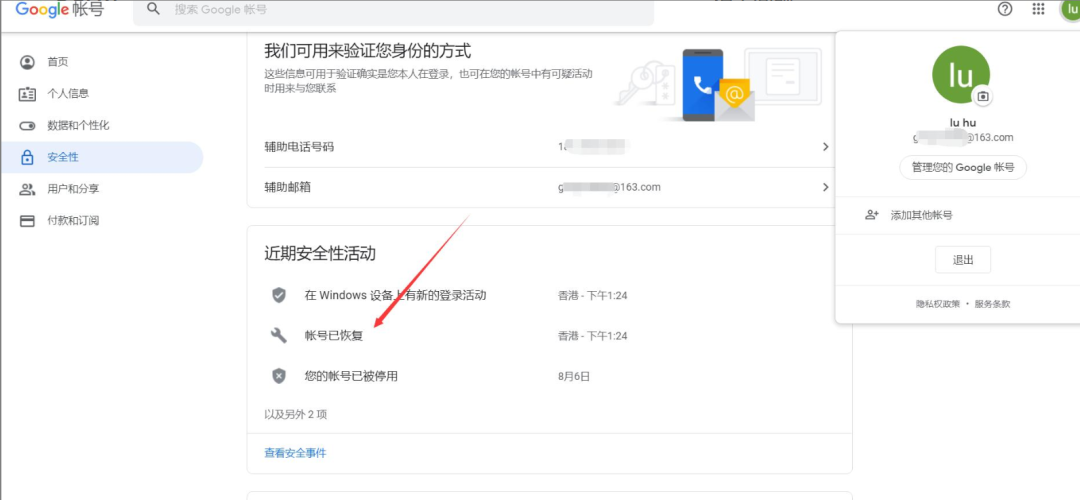The image size is (1080, 500).
Task: Click the 用户和分享 people icon
Action: coord(27,189)
